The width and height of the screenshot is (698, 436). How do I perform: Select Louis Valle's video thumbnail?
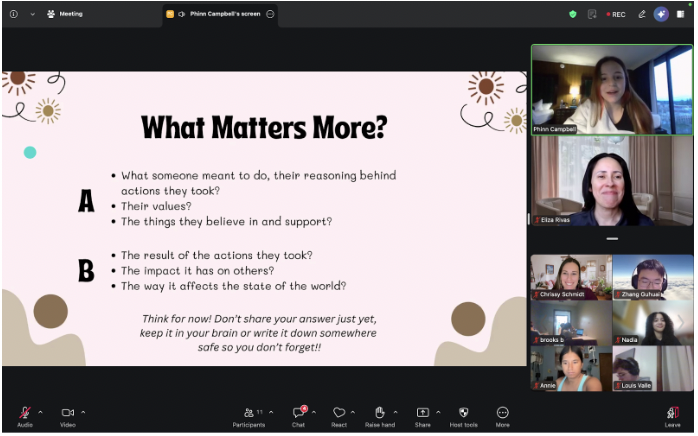tap(653, 369)
